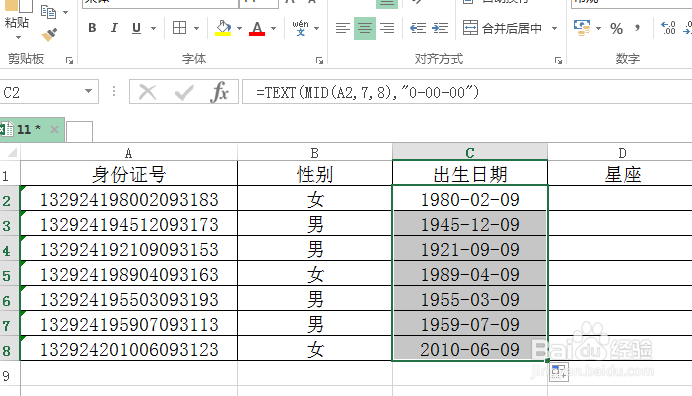Cancel formula entry X icon

click(147, 92)
